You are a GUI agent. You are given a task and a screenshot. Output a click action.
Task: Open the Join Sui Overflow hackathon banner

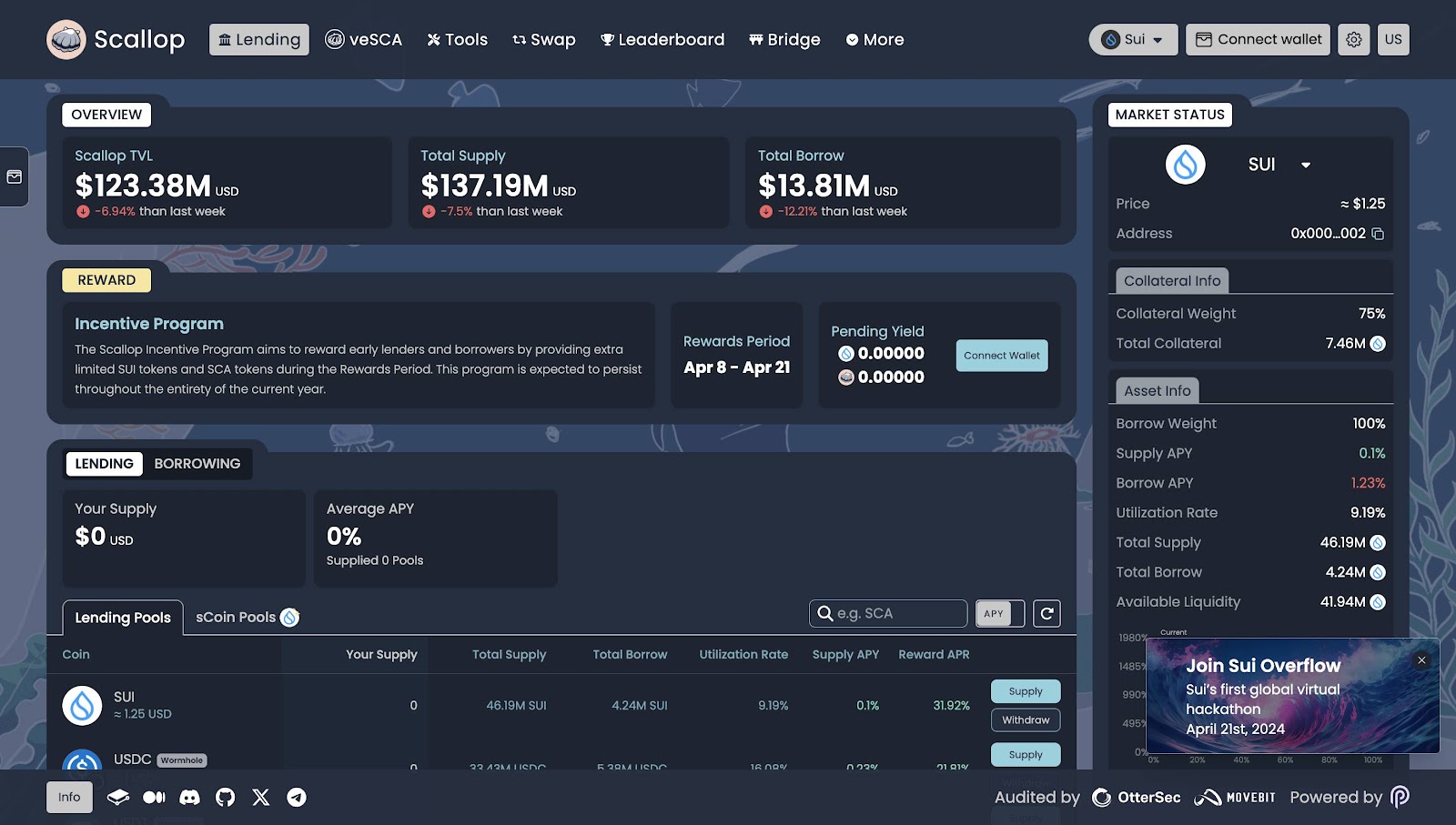[x=1292, y=696]
